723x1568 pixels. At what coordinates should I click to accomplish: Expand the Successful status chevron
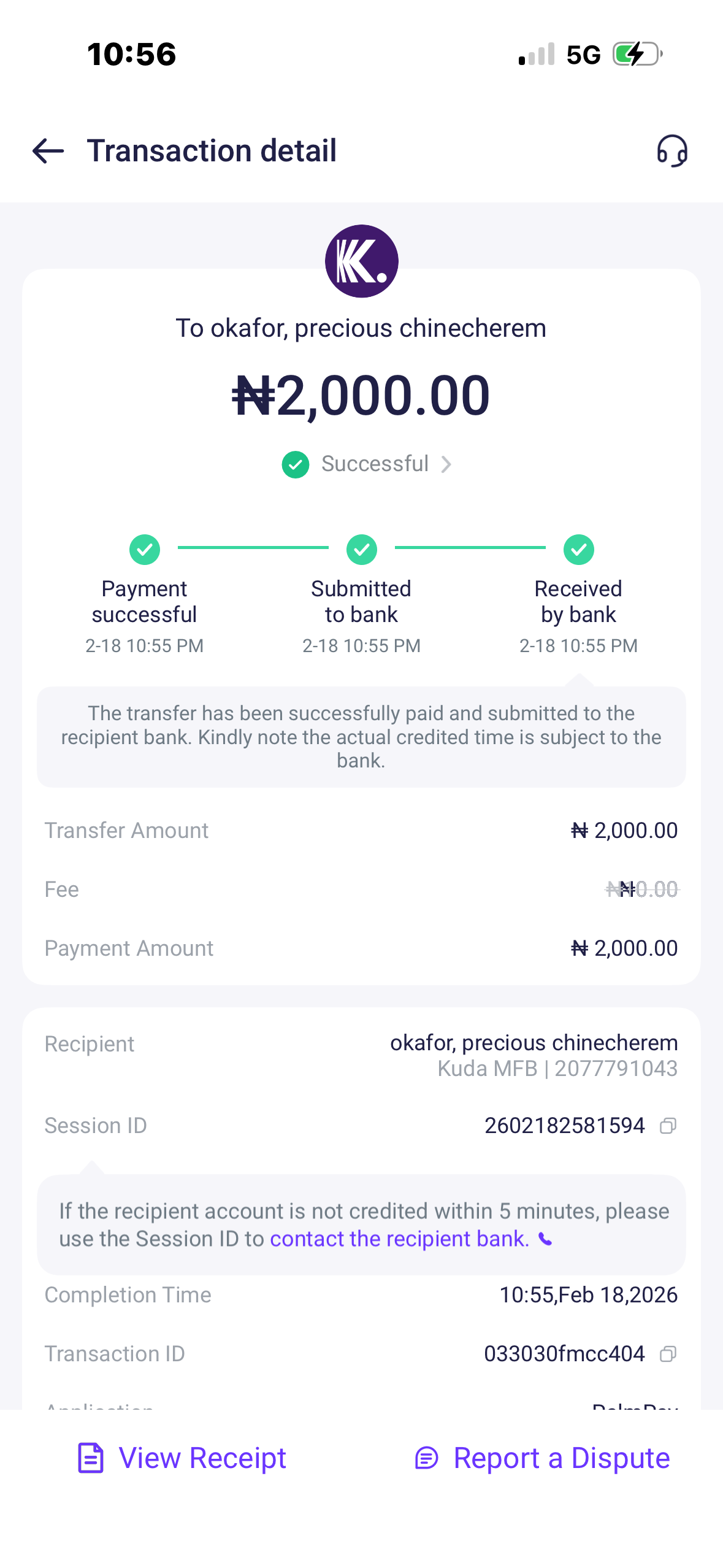[x=446, y=464]
